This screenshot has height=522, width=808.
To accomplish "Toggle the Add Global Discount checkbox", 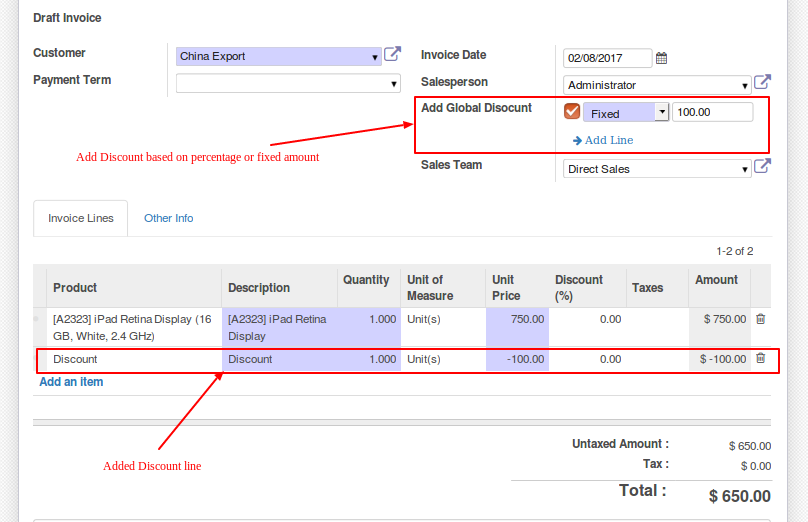I will (572, 112).
